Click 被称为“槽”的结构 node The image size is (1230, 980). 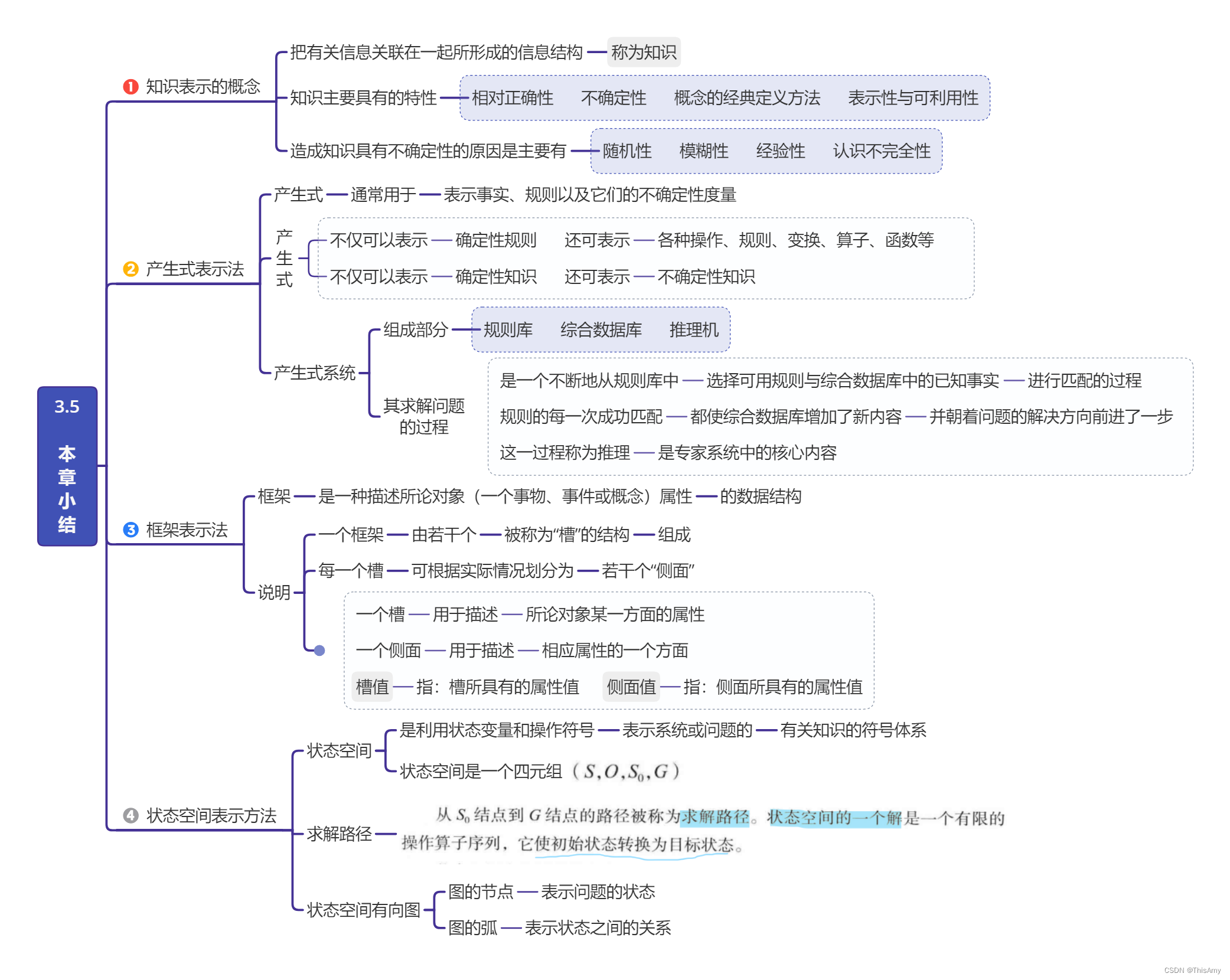coord(567,535)
